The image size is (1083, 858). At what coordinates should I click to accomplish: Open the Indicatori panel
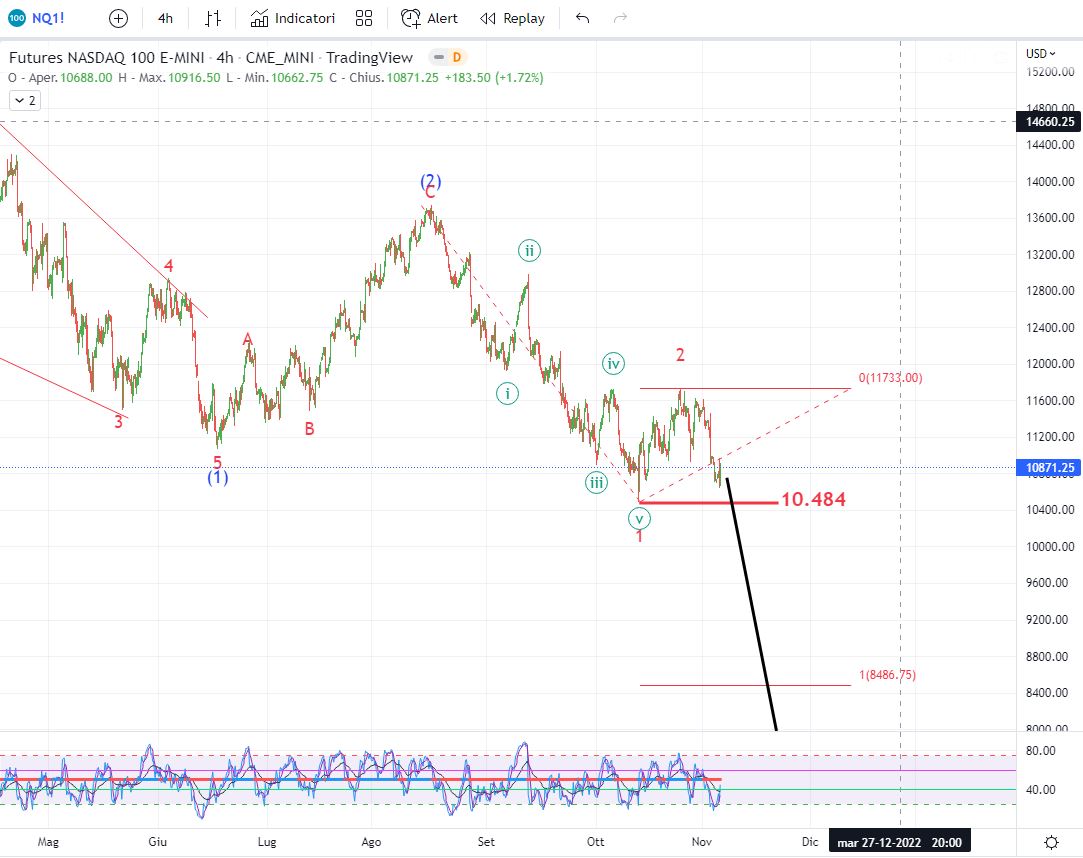(x=292, y=19)
